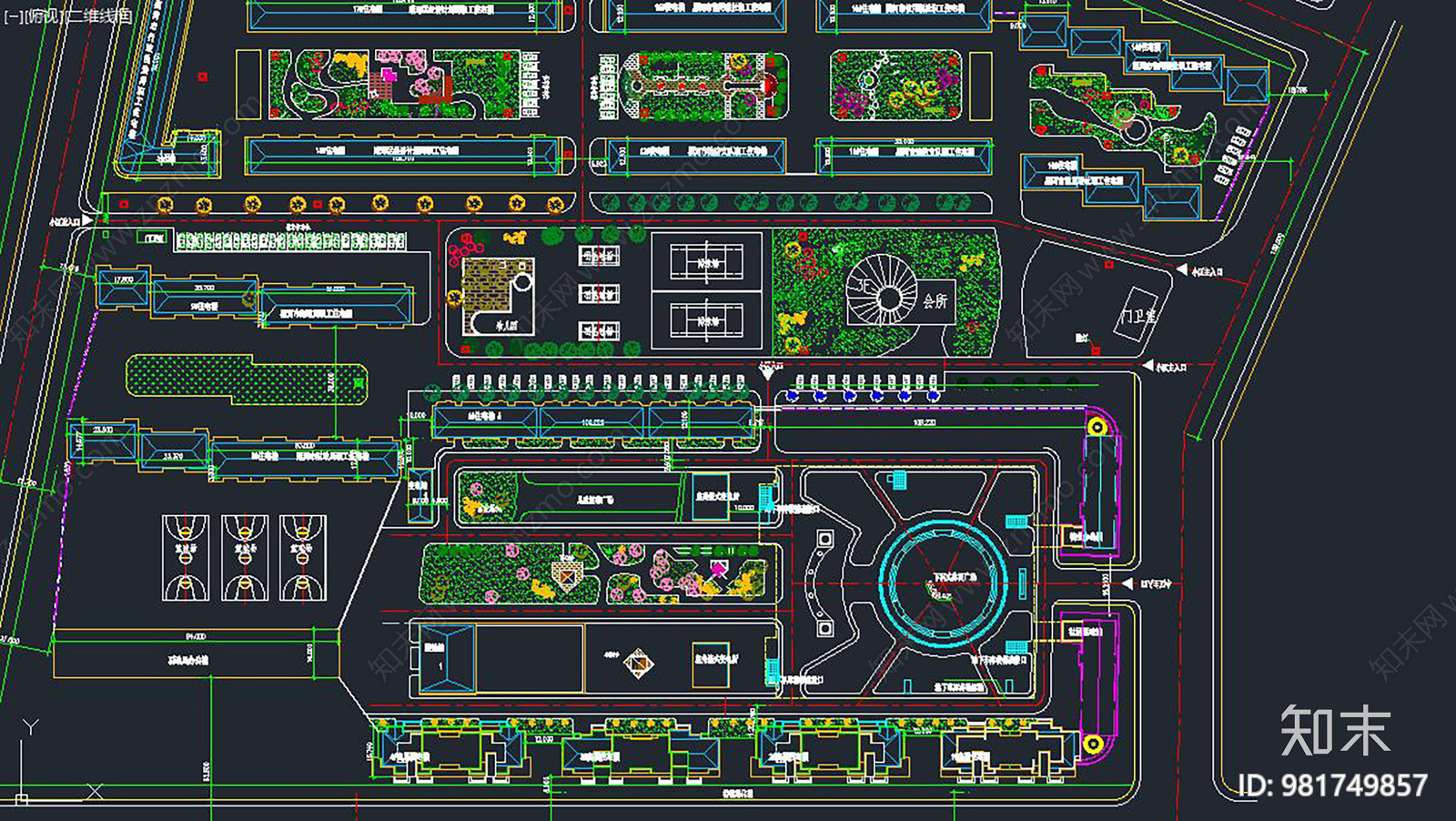Select the rightmost basketball court

[x=303, y=558]
